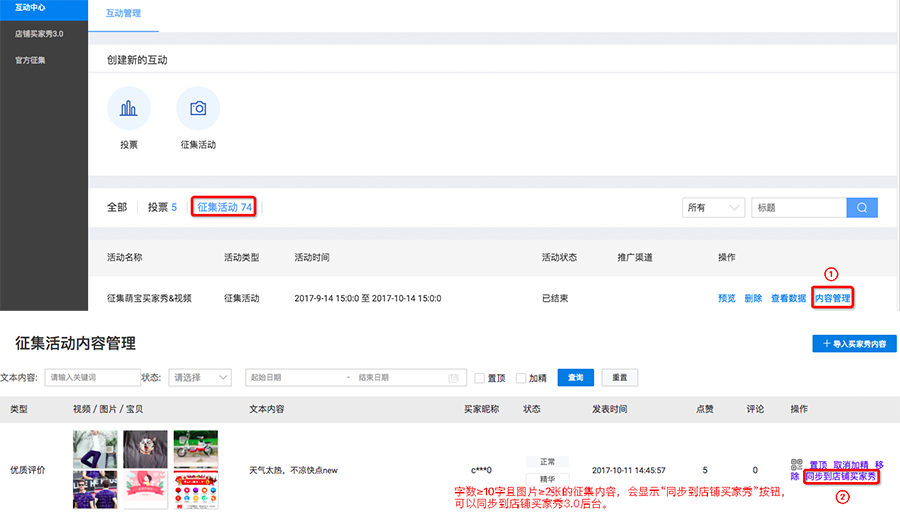Click the 点赞 column header

(x=704, y=409)
